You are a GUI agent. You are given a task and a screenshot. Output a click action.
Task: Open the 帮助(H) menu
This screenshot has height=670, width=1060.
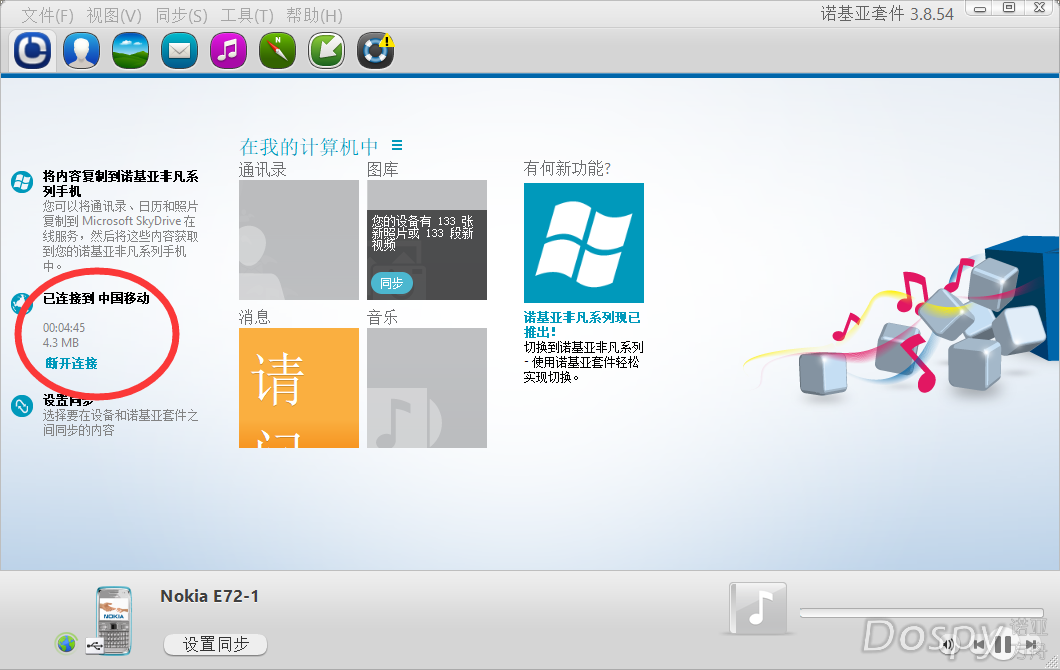click(314, 15)
